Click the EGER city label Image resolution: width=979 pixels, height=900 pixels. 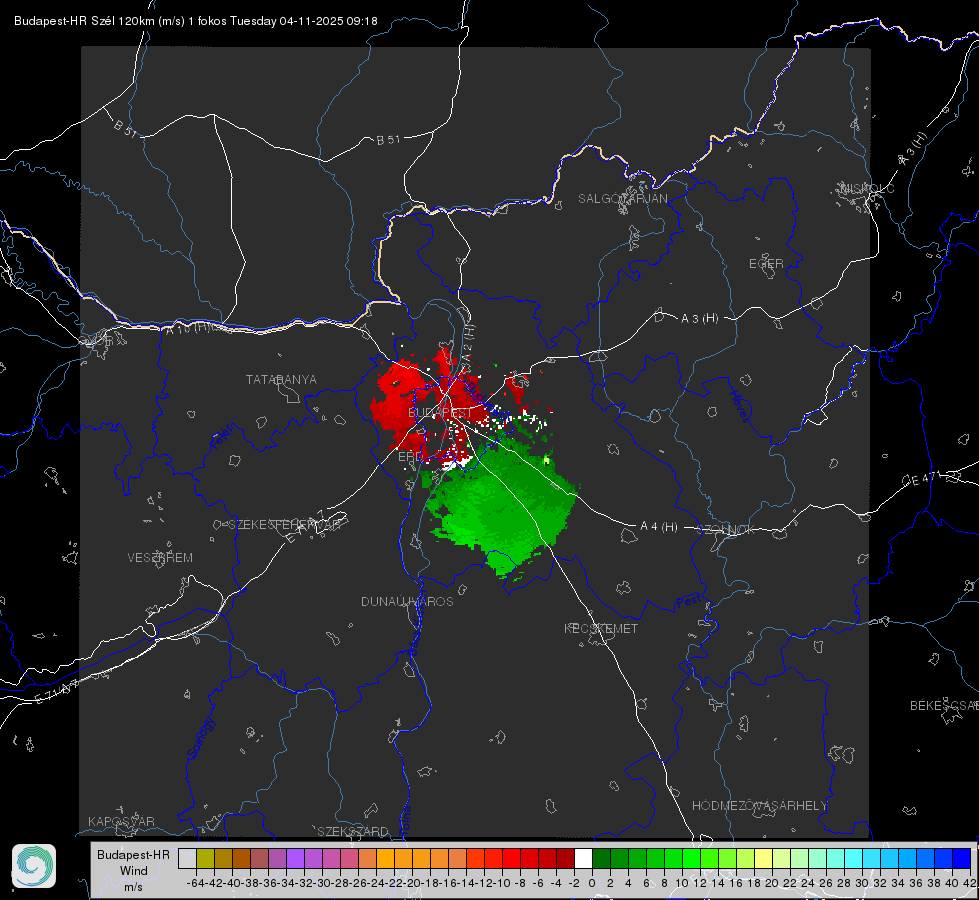pyautogui.click(x=766, y=264)
